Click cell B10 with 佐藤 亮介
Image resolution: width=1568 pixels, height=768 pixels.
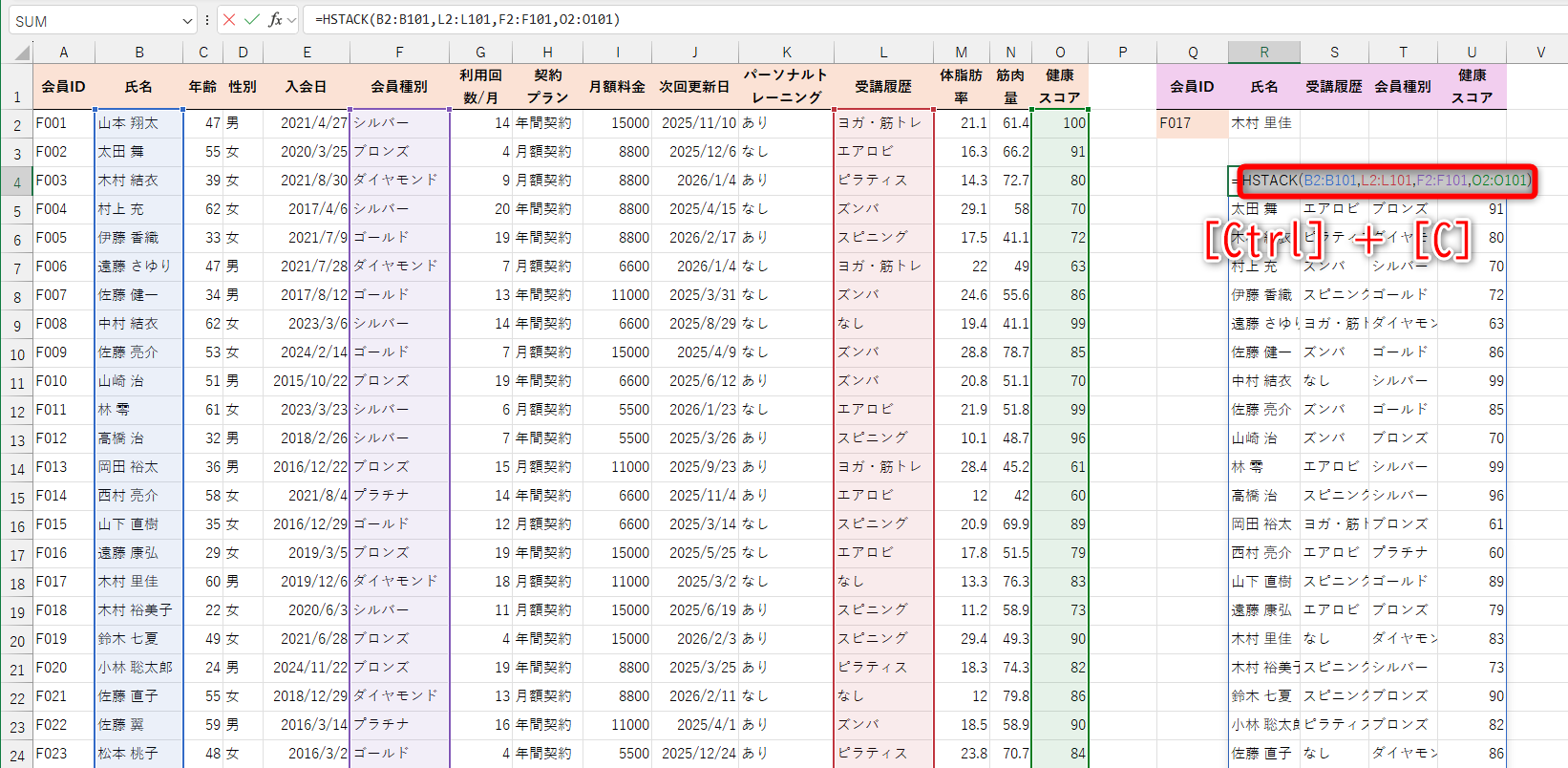pyautogui.click(x=139, y=352)
